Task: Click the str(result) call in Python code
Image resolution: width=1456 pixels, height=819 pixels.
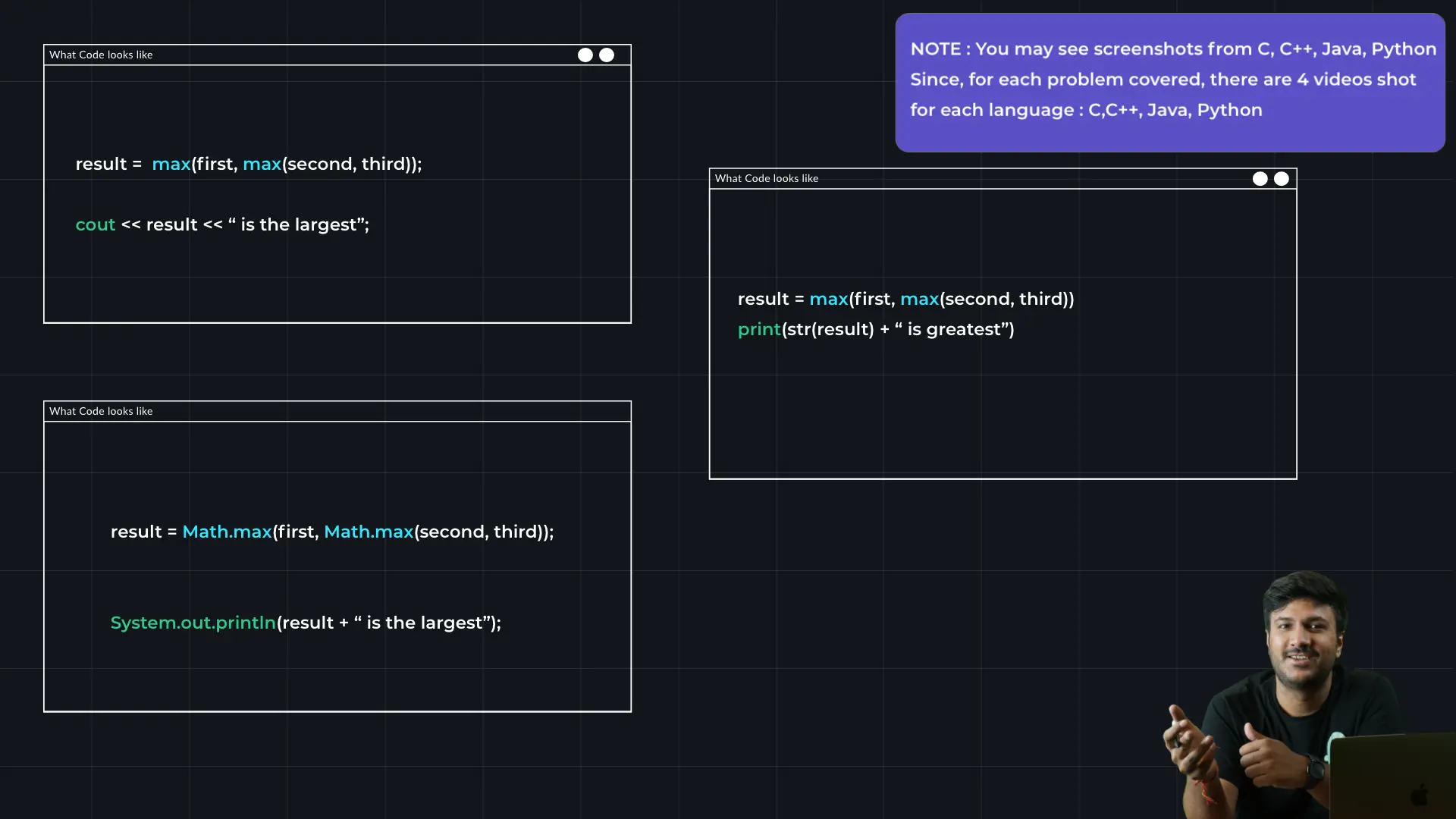Action: click(830, 329)
